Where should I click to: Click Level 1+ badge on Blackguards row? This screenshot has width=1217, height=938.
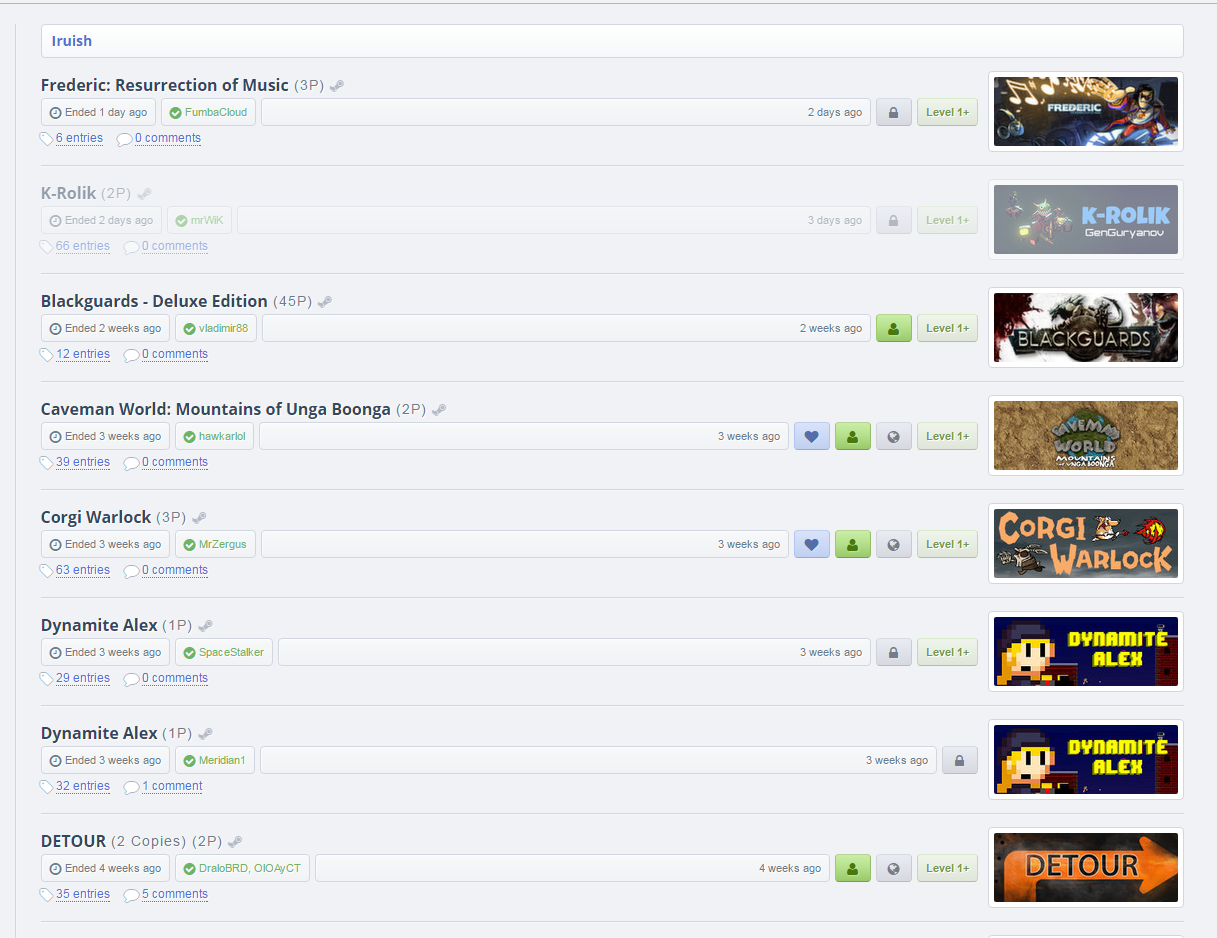[x=947, y=328]
